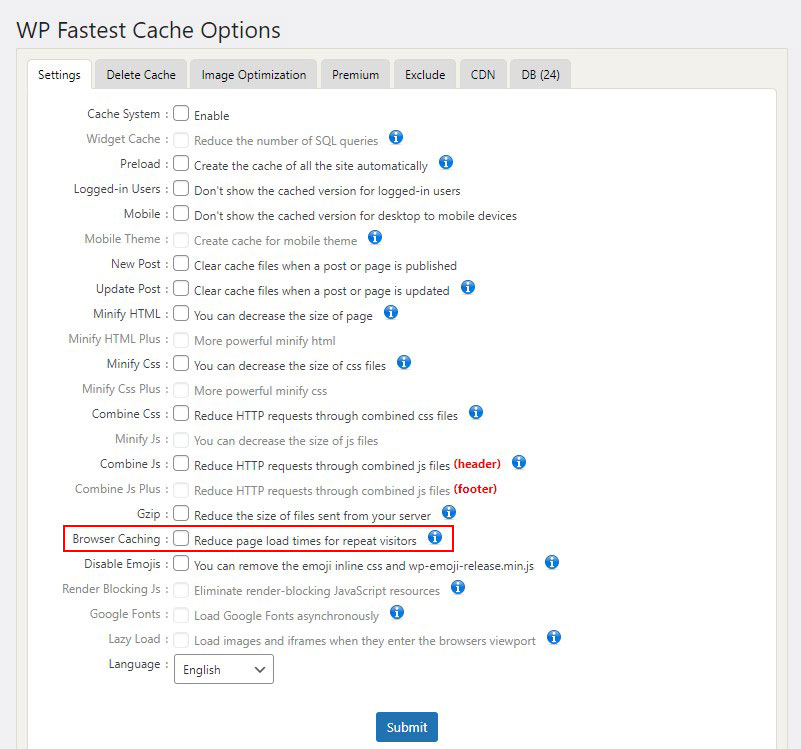Tick the Disable Emojis checkbox
This screenshot has width=801, height=749.
[181, 564]
